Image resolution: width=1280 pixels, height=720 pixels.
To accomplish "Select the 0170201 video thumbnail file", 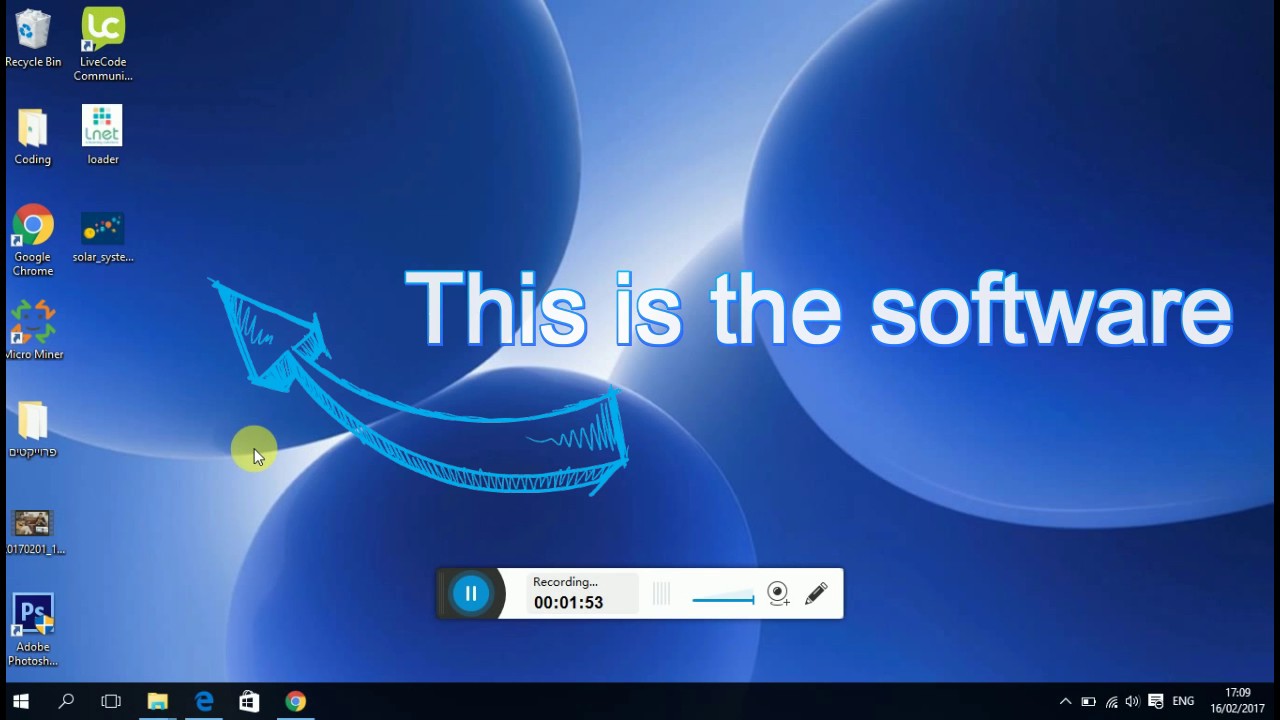I will coord(33,532).
